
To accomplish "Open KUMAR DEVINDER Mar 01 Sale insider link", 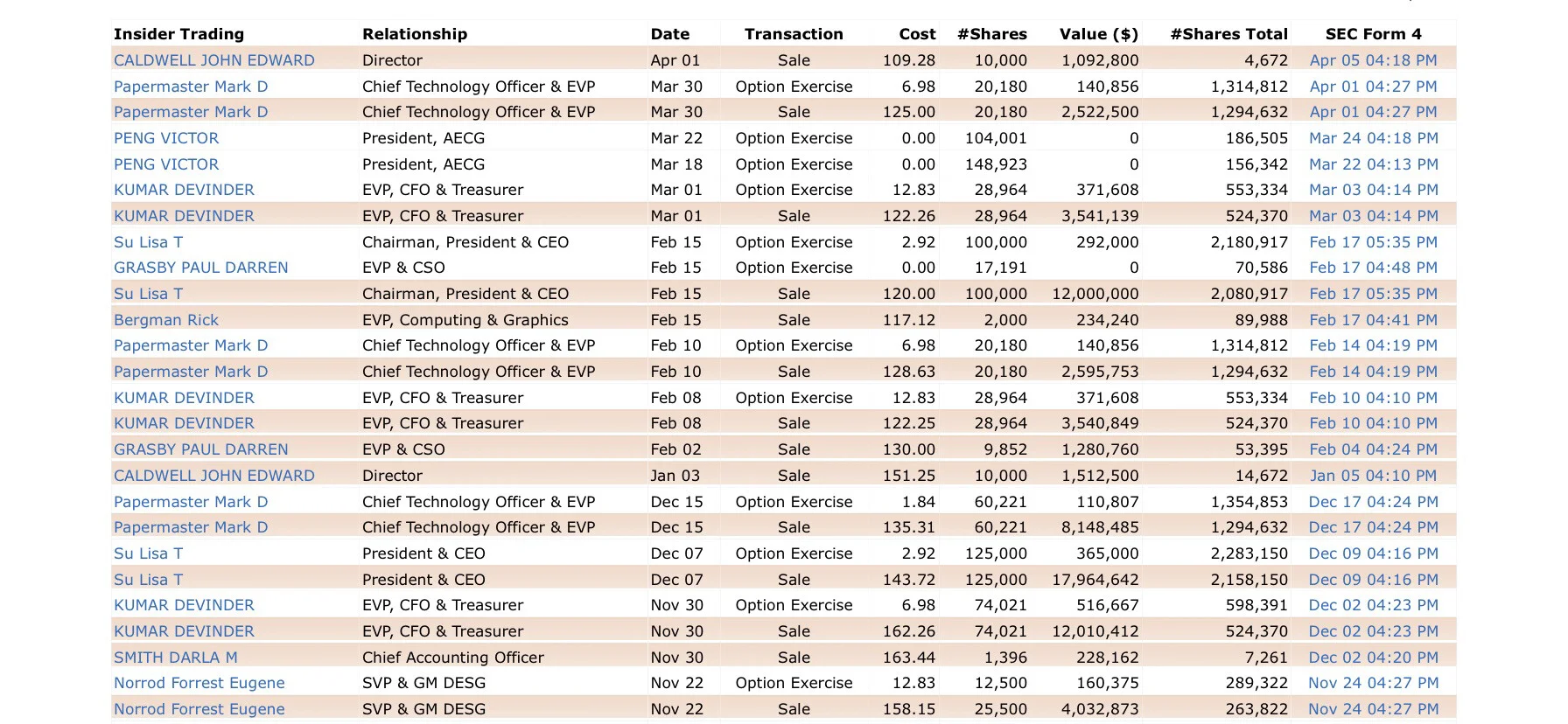I will tap(184, 216).
